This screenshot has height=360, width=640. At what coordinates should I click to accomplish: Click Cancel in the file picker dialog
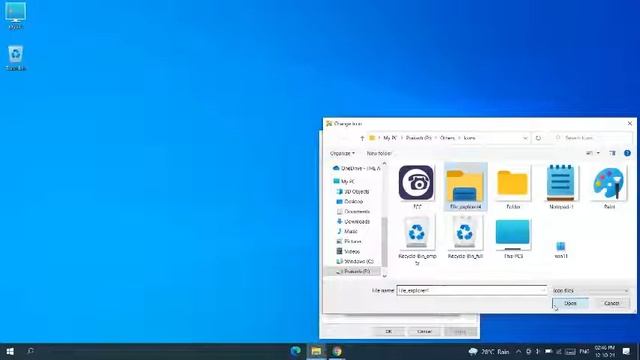pos(611,303)
